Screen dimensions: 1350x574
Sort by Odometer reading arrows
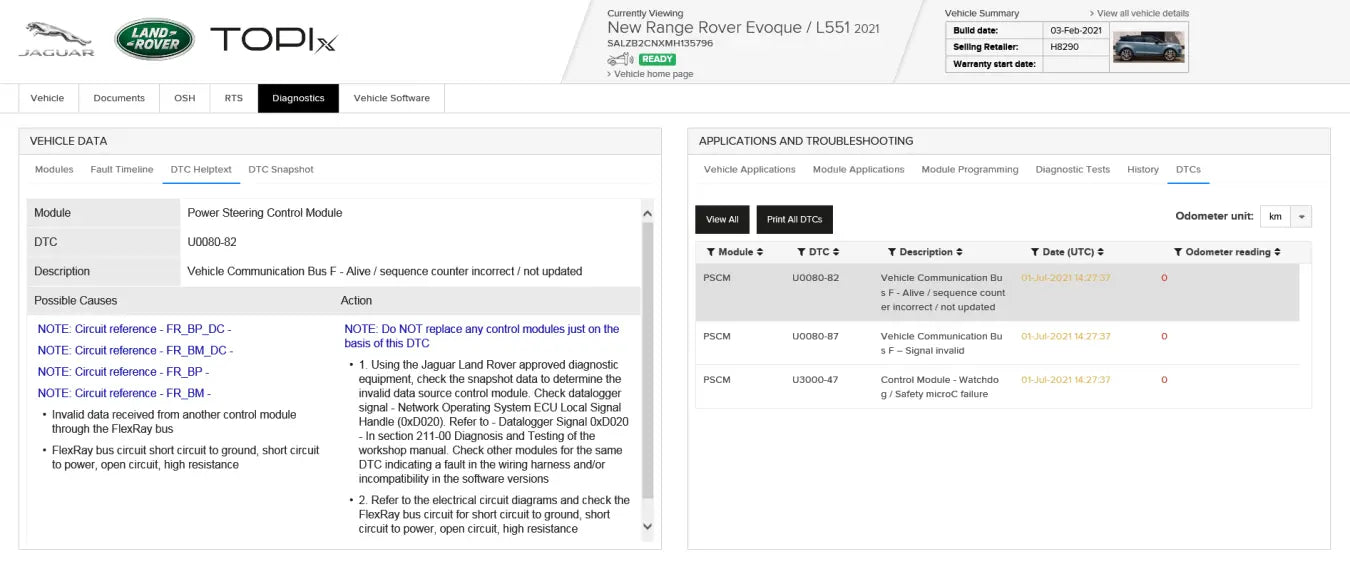pos(1276,252)
